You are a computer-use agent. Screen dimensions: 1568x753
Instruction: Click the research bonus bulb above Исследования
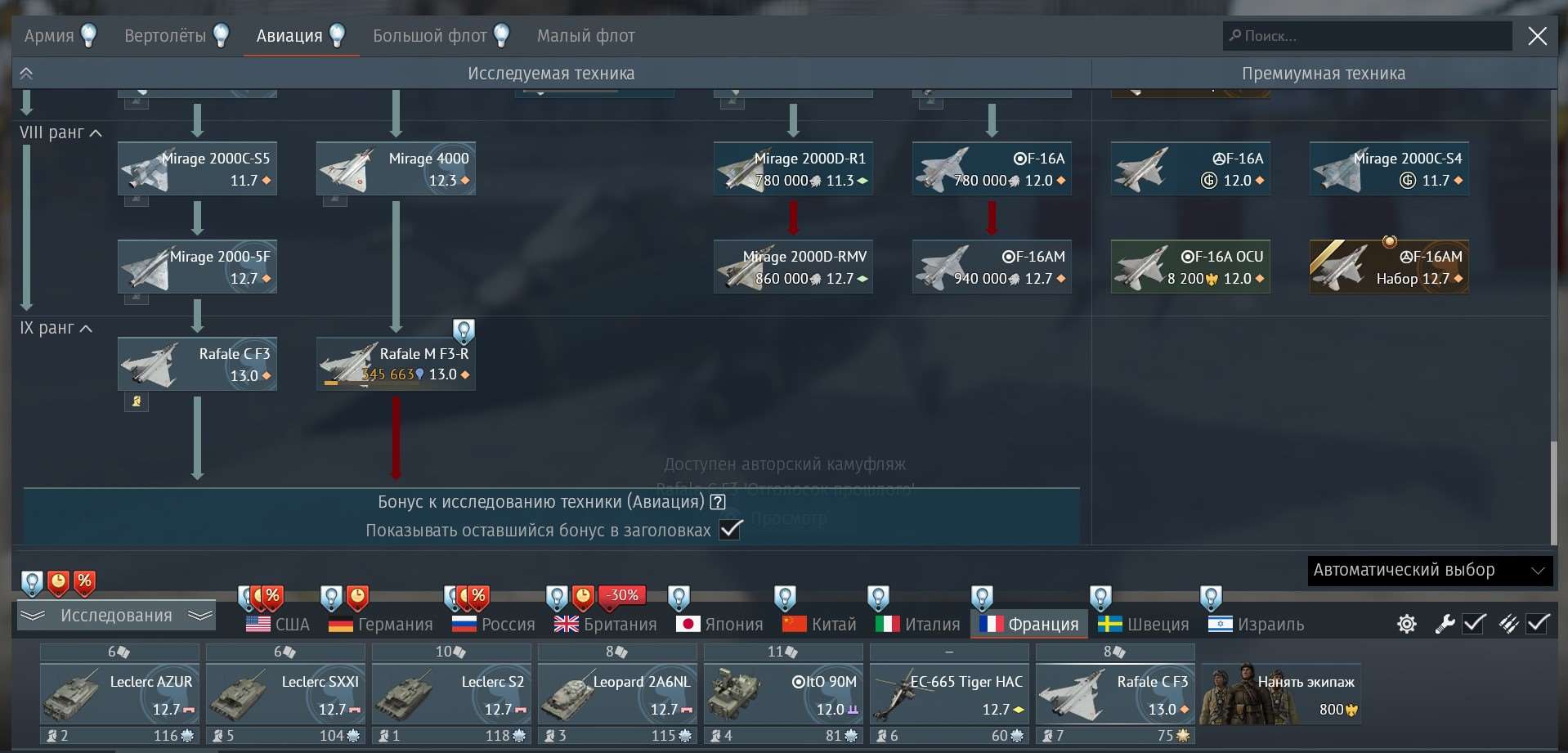point(32,584)
